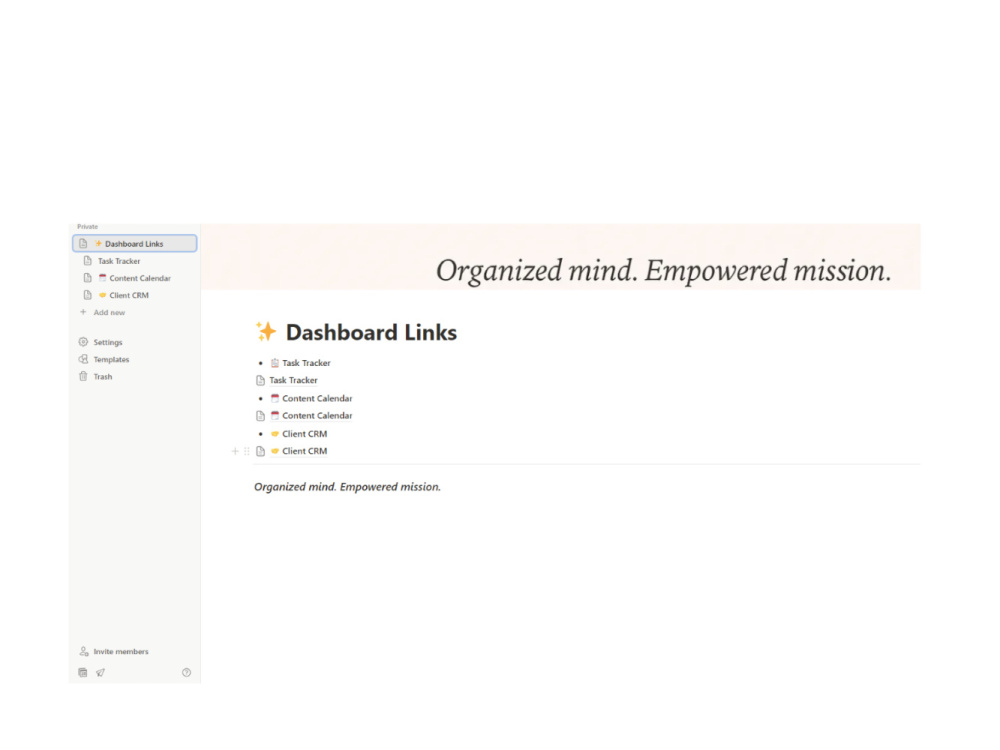Click the calendar emoji on sidebar Content Calendar
Screen dimensions: 1000x750
pos(102,278)
